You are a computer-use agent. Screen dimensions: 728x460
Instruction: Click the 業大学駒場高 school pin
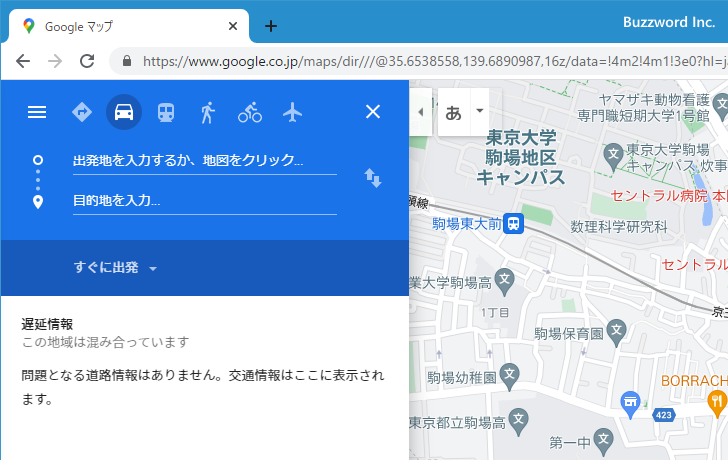[x=505, y=281]
